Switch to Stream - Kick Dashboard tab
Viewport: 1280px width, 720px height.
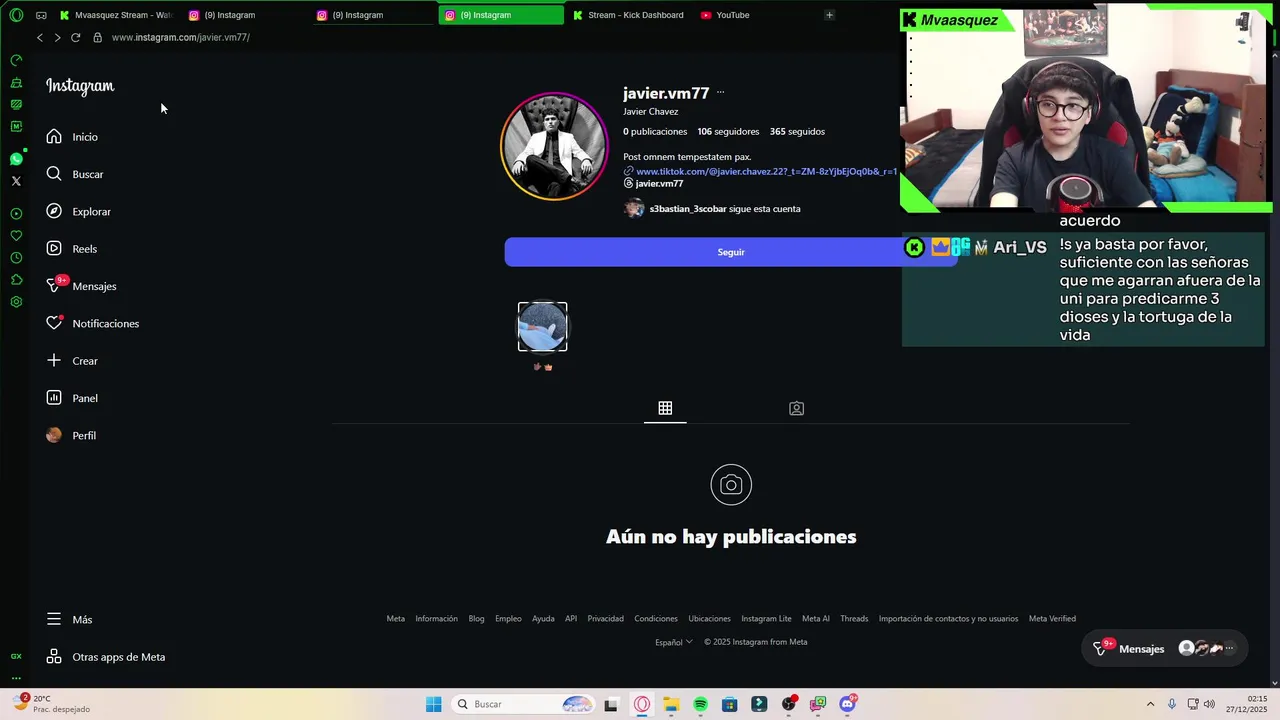click(629, 15)
